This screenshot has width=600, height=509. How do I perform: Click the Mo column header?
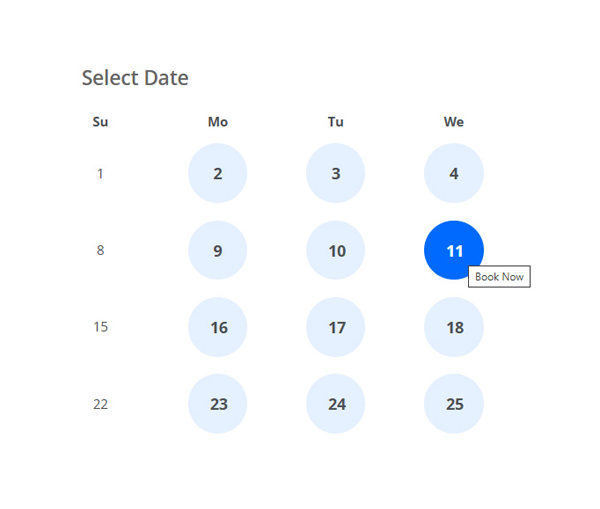[218, 122]
